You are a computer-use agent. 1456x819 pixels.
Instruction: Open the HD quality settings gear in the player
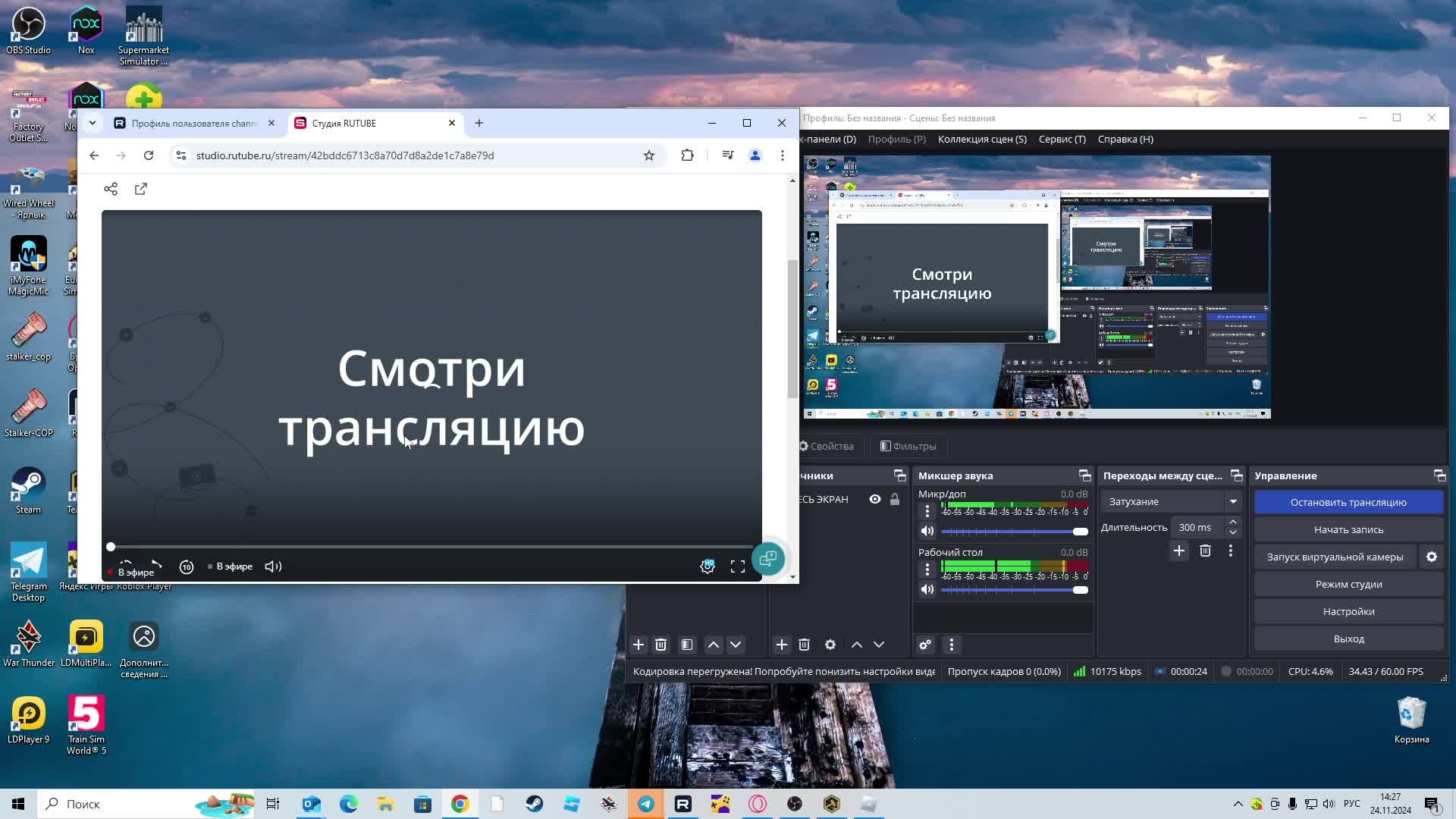pos(707,566)
